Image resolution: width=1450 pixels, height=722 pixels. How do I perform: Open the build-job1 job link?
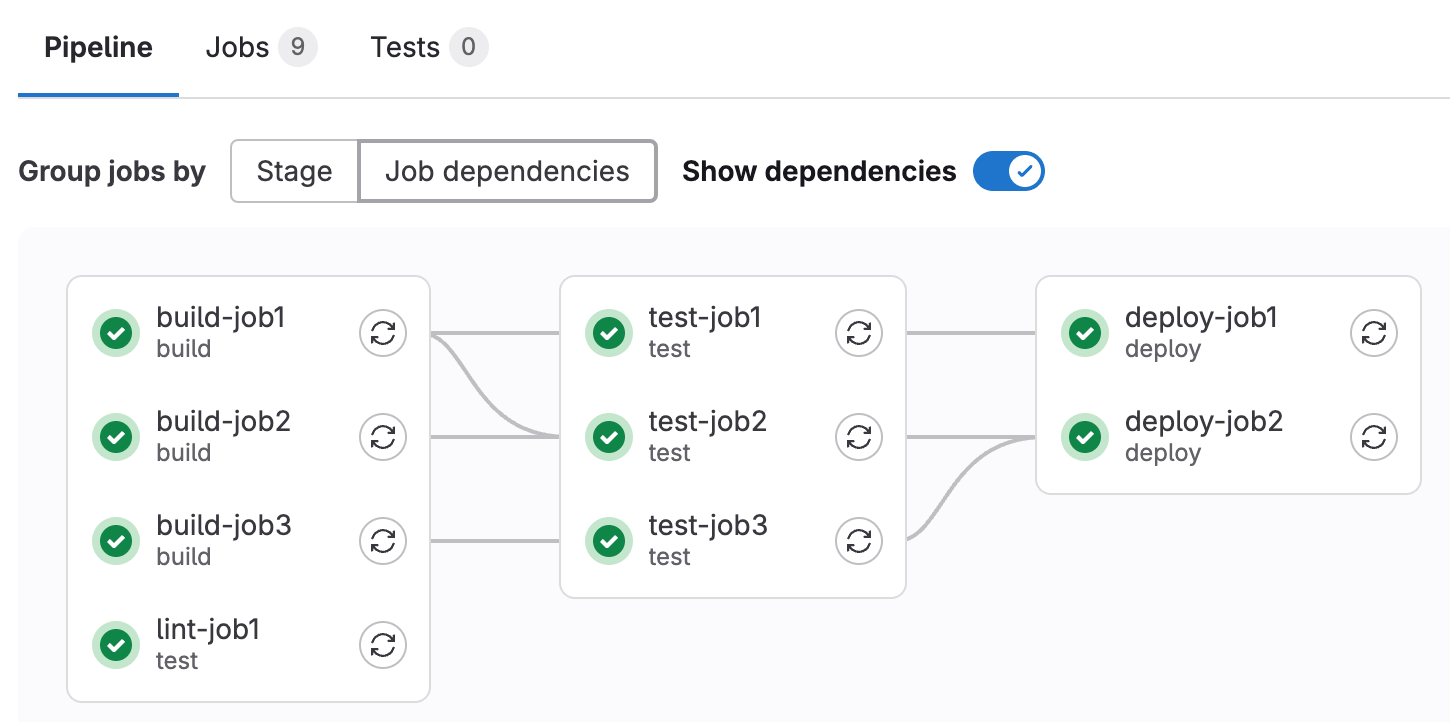[x=221, y=318]
